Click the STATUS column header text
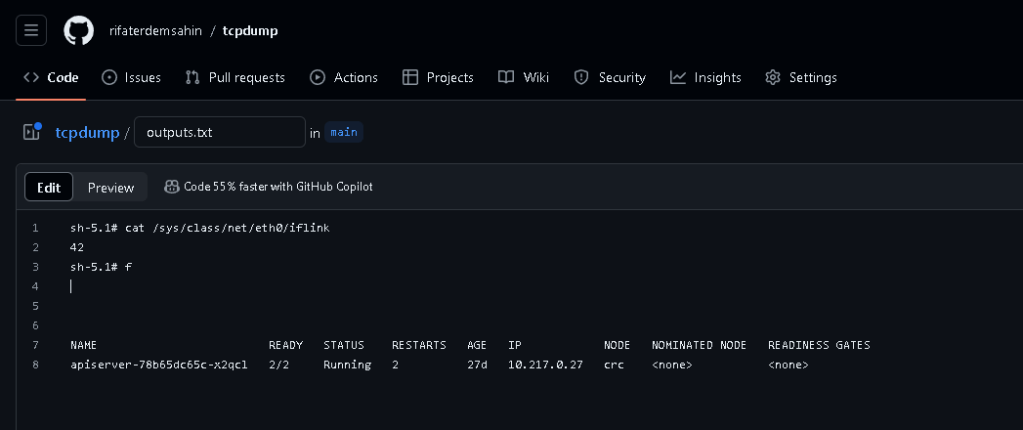 tap(344, 345)
